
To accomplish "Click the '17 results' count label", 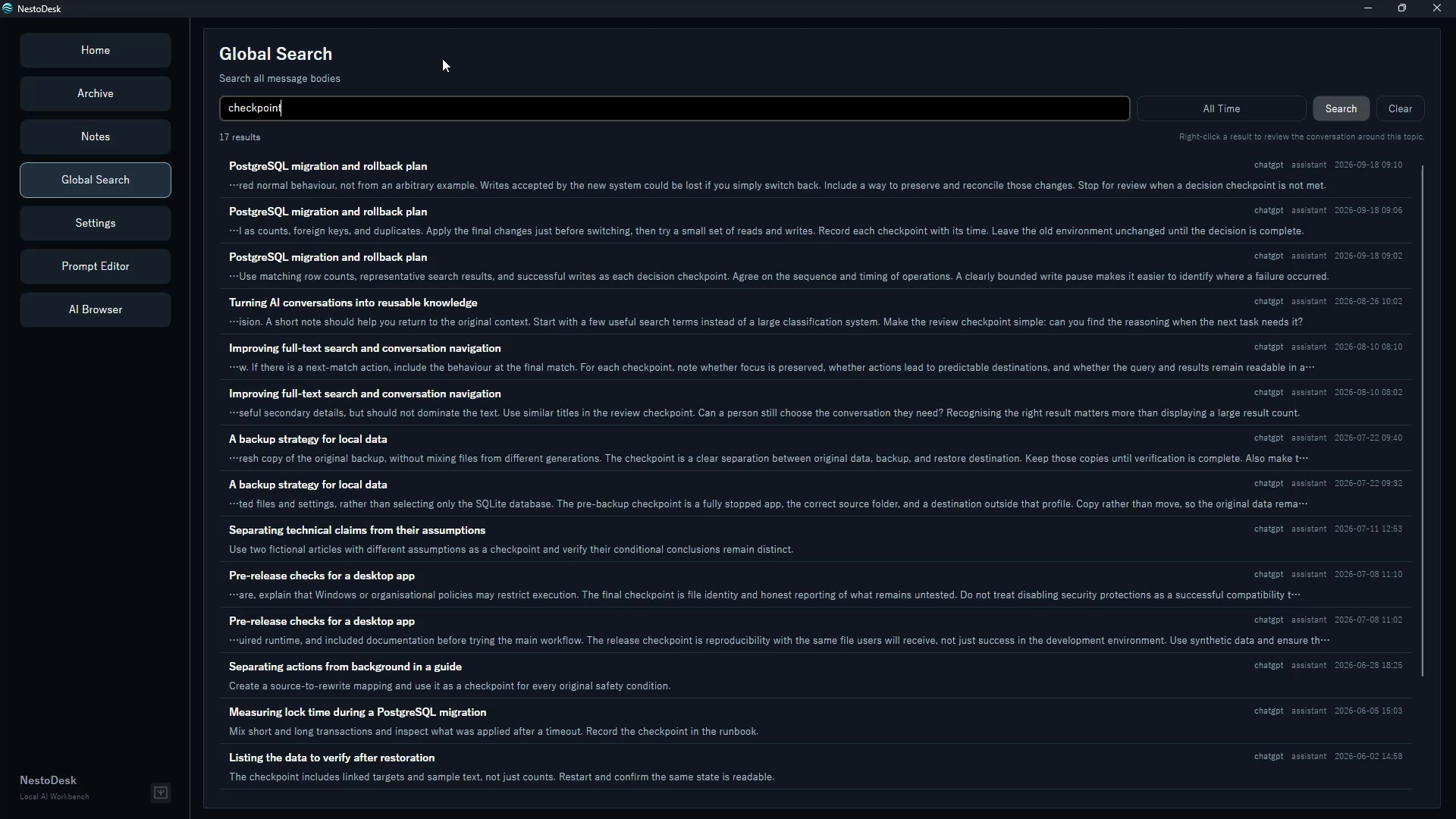I will (240, 137).
